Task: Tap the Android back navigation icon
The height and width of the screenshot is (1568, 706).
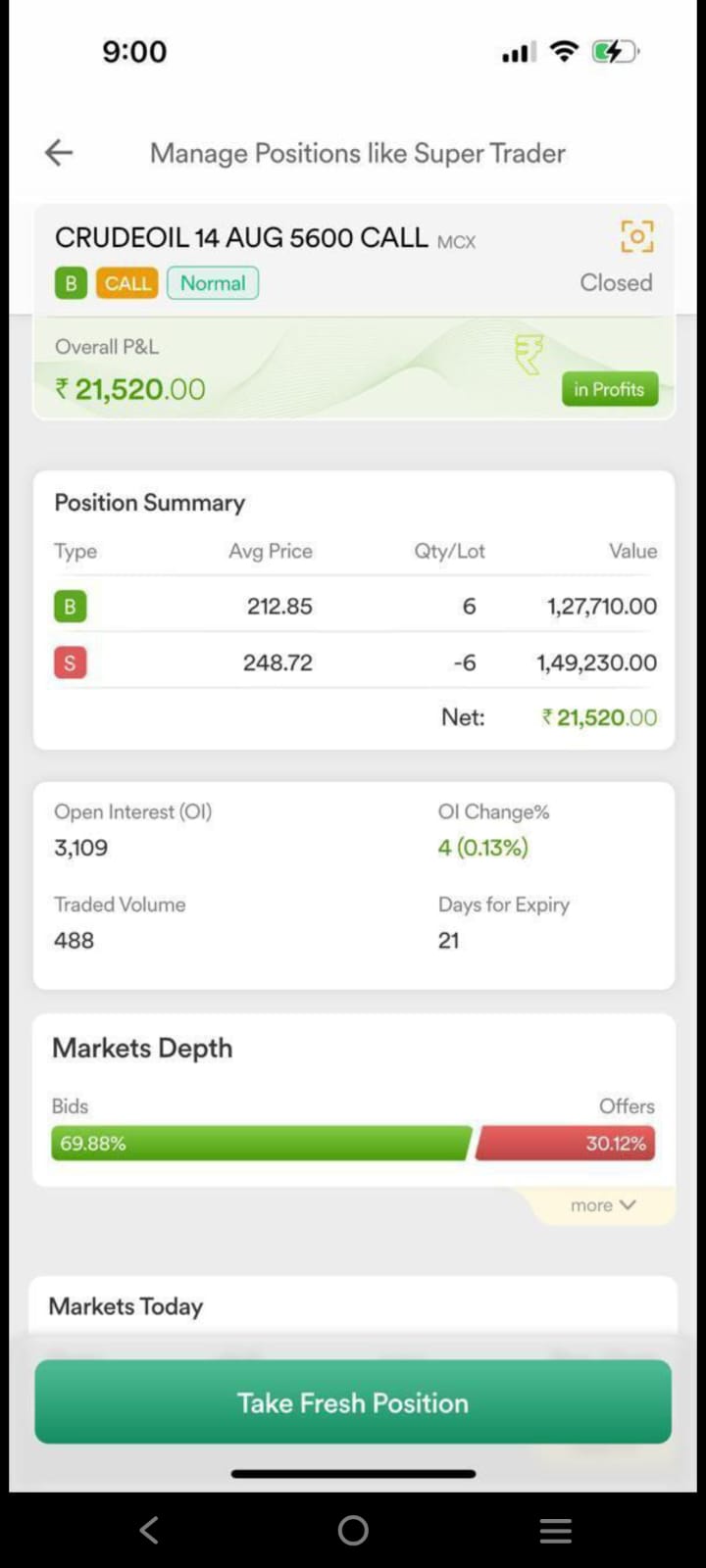Action: [149, 1530]
